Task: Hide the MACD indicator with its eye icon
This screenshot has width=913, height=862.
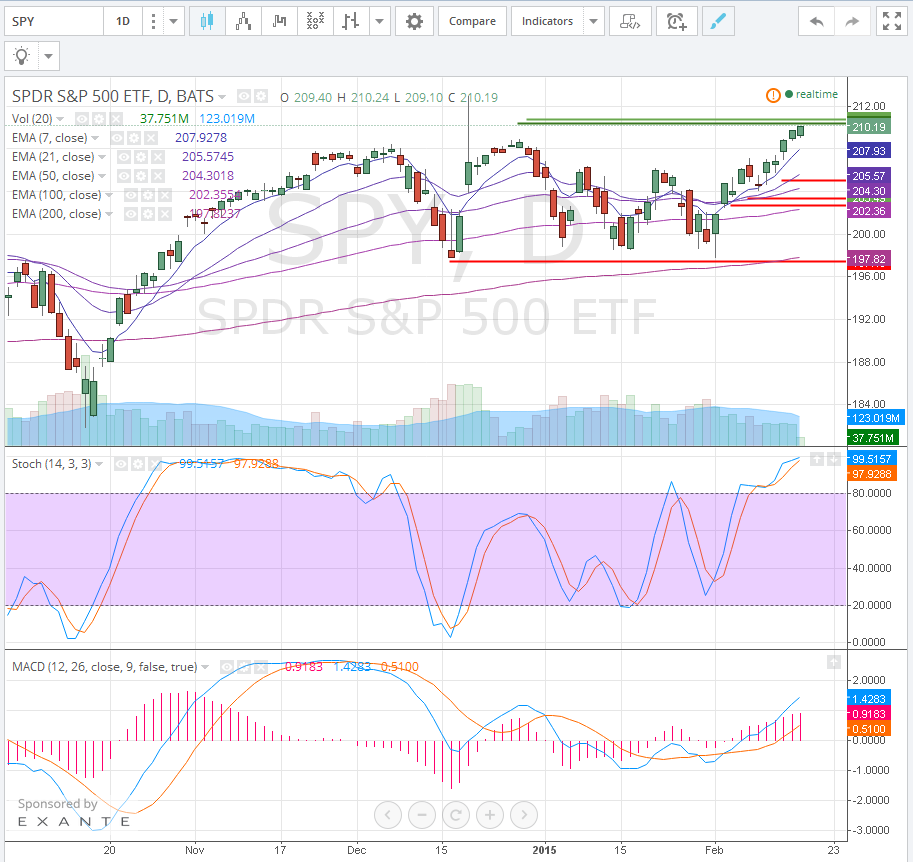Action: pyautogui.click(x=227, y=667)
